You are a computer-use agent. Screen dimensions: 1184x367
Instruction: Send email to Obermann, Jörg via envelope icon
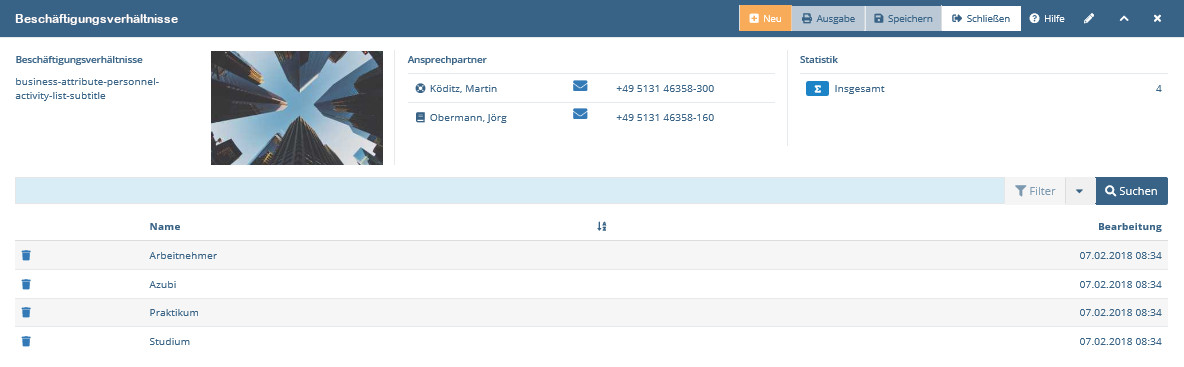click(580, 115)
